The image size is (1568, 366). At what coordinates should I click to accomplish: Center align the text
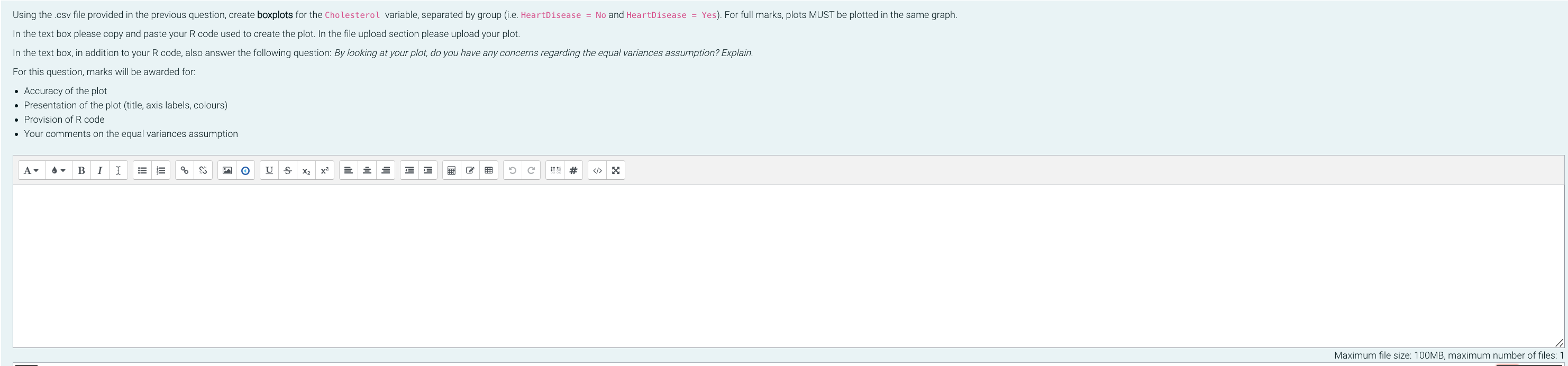pos(367,170)
